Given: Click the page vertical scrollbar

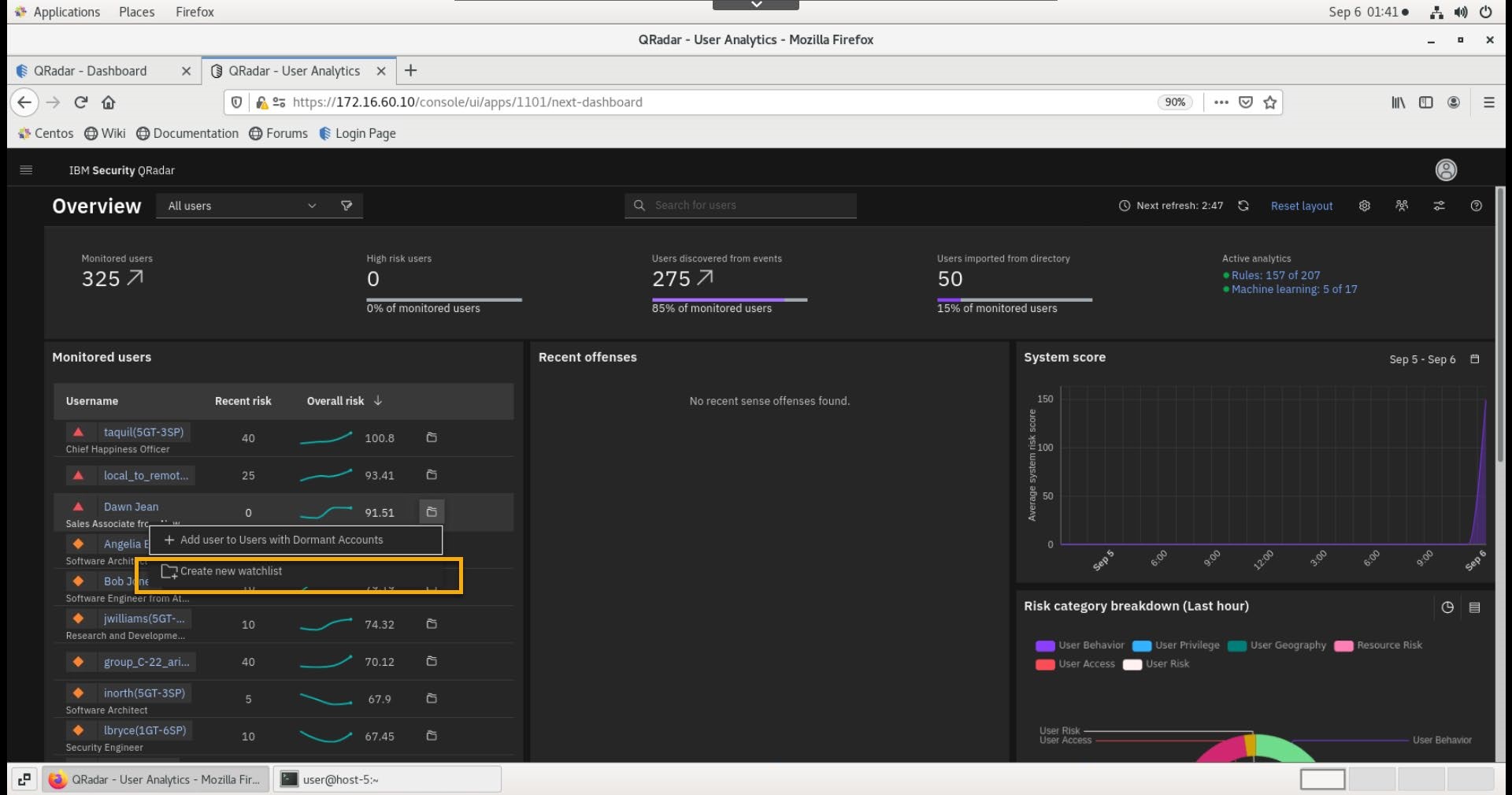Looking at the screenshot, I should coord(1500,324).
